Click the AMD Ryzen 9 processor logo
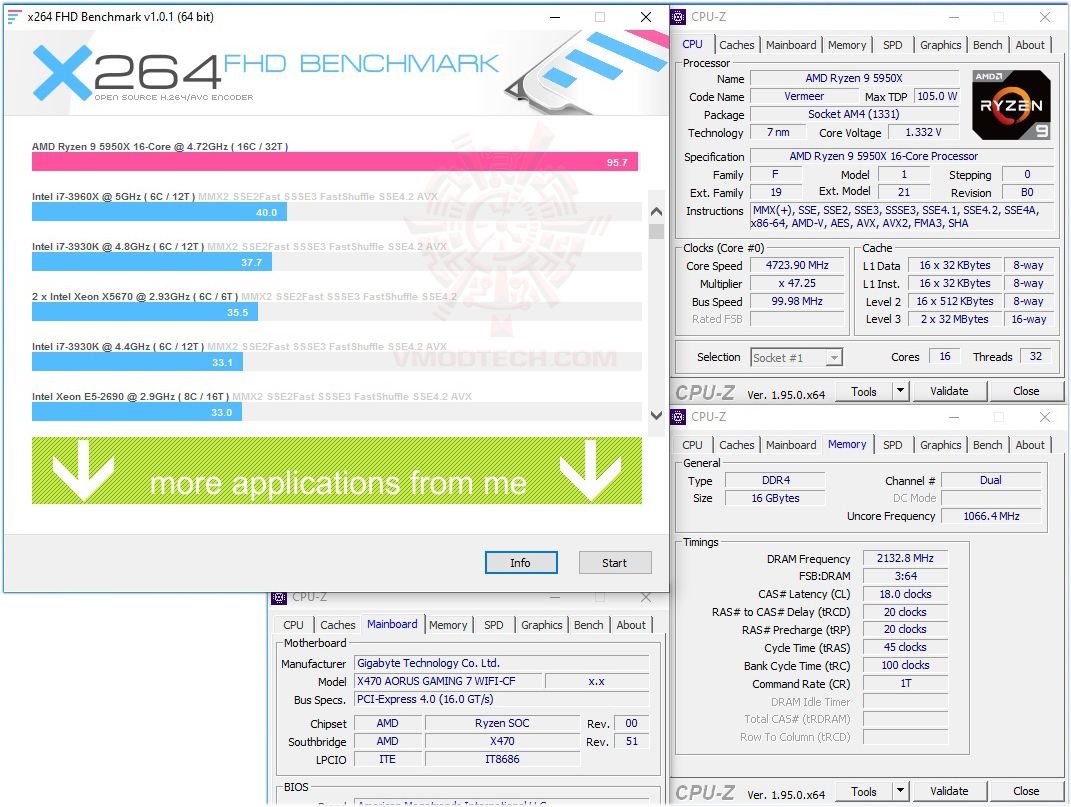The image size is (1071, 807). [1011, 105]
